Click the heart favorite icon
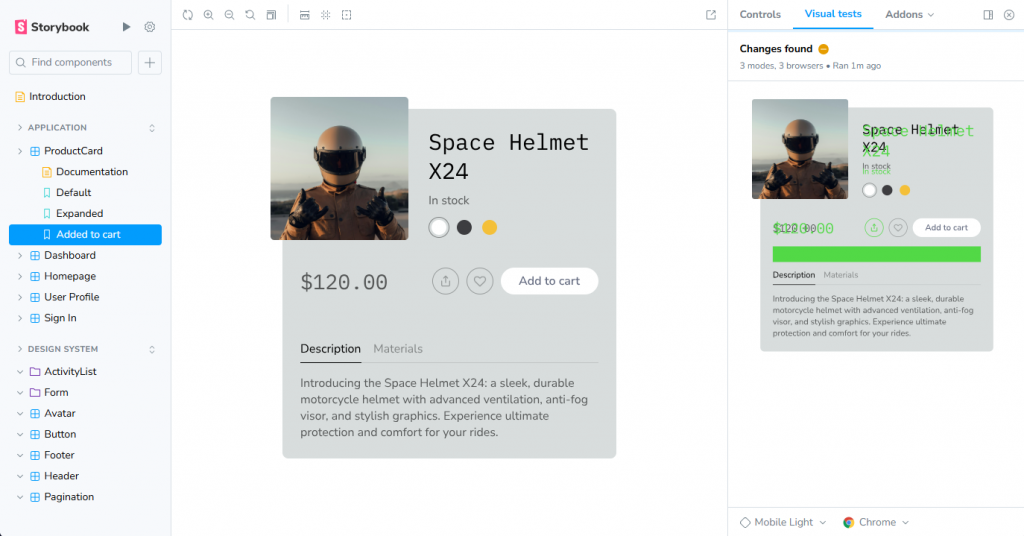Screen dimensions: 1024x536 480,281
